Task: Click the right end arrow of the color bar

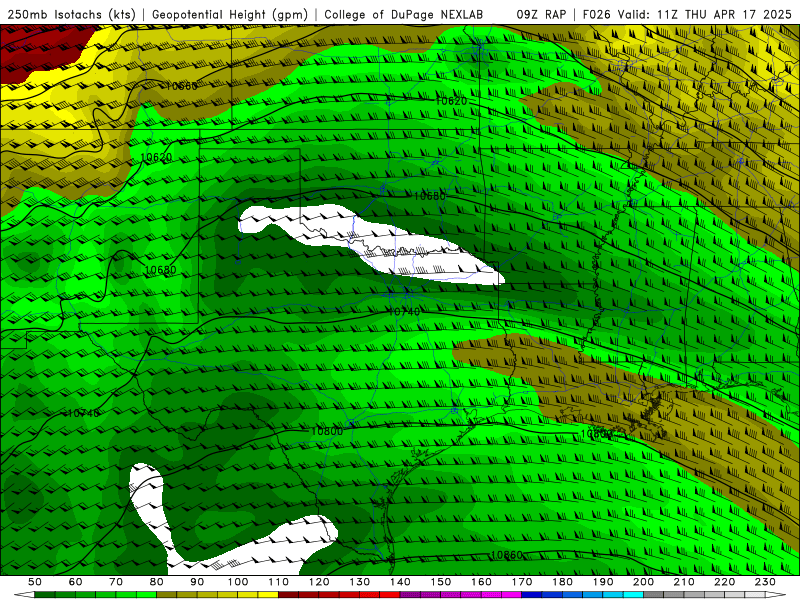Action: [775, 594]
